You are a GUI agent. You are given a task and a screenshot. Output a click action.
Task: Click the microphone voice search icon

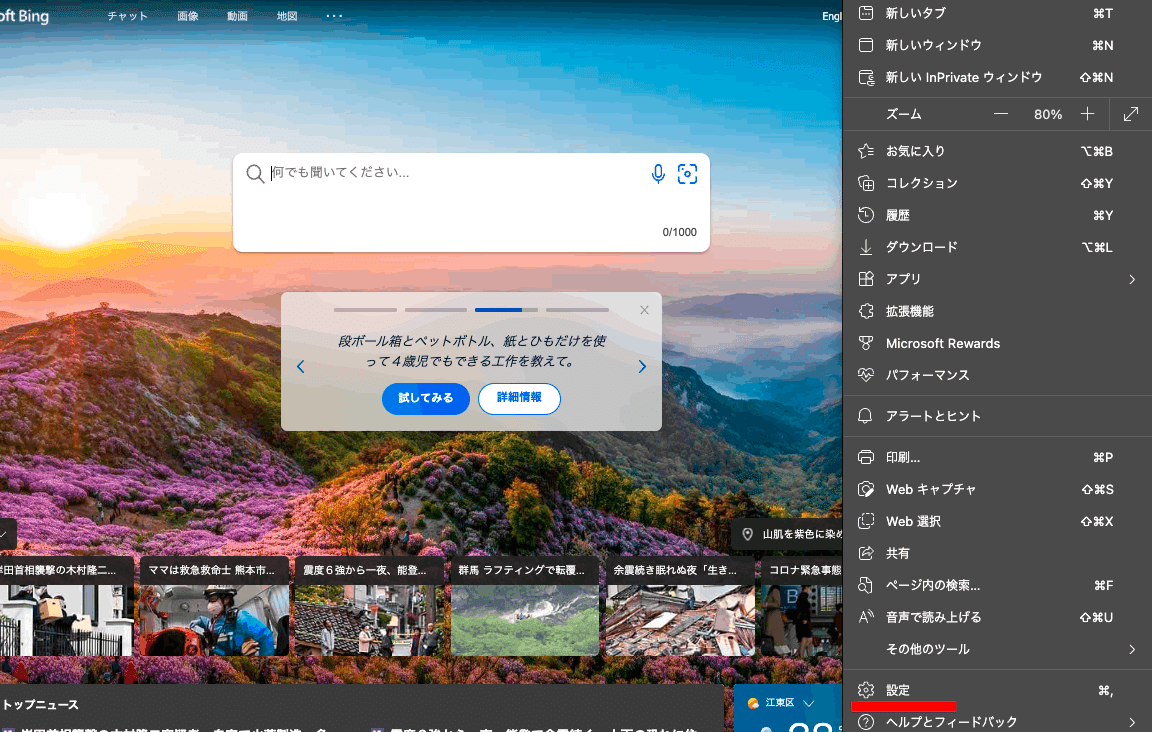[658, 173]
